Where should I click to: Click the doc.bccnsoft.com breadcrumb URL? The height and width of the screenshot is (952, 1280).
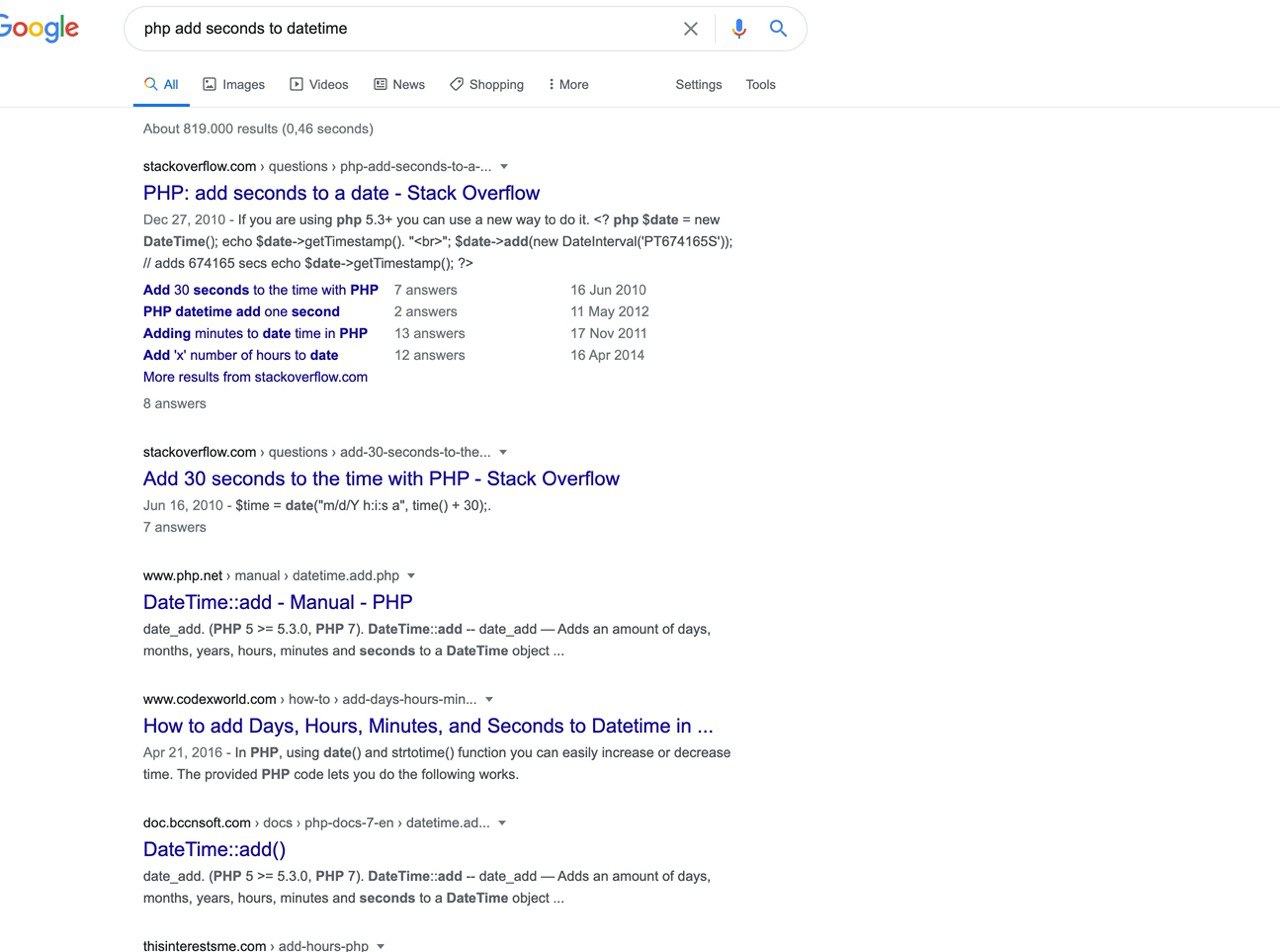[x=316, y=824]
